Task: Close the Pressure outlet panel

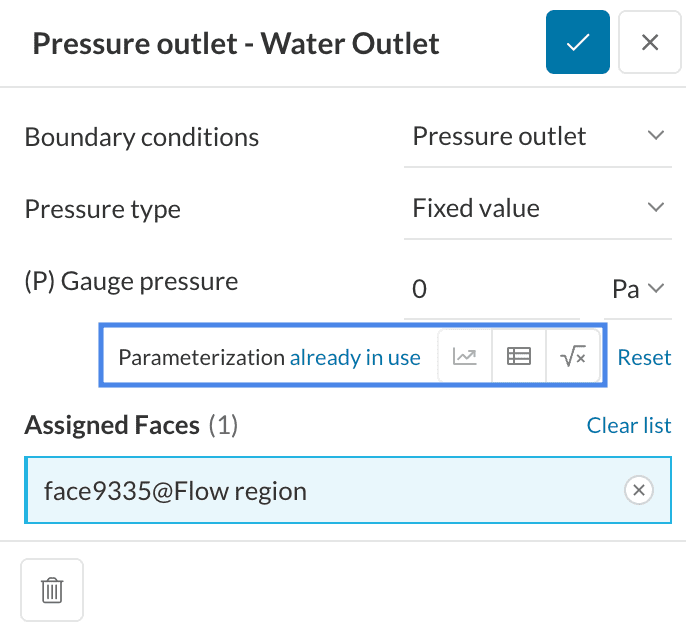Action: 650,43
